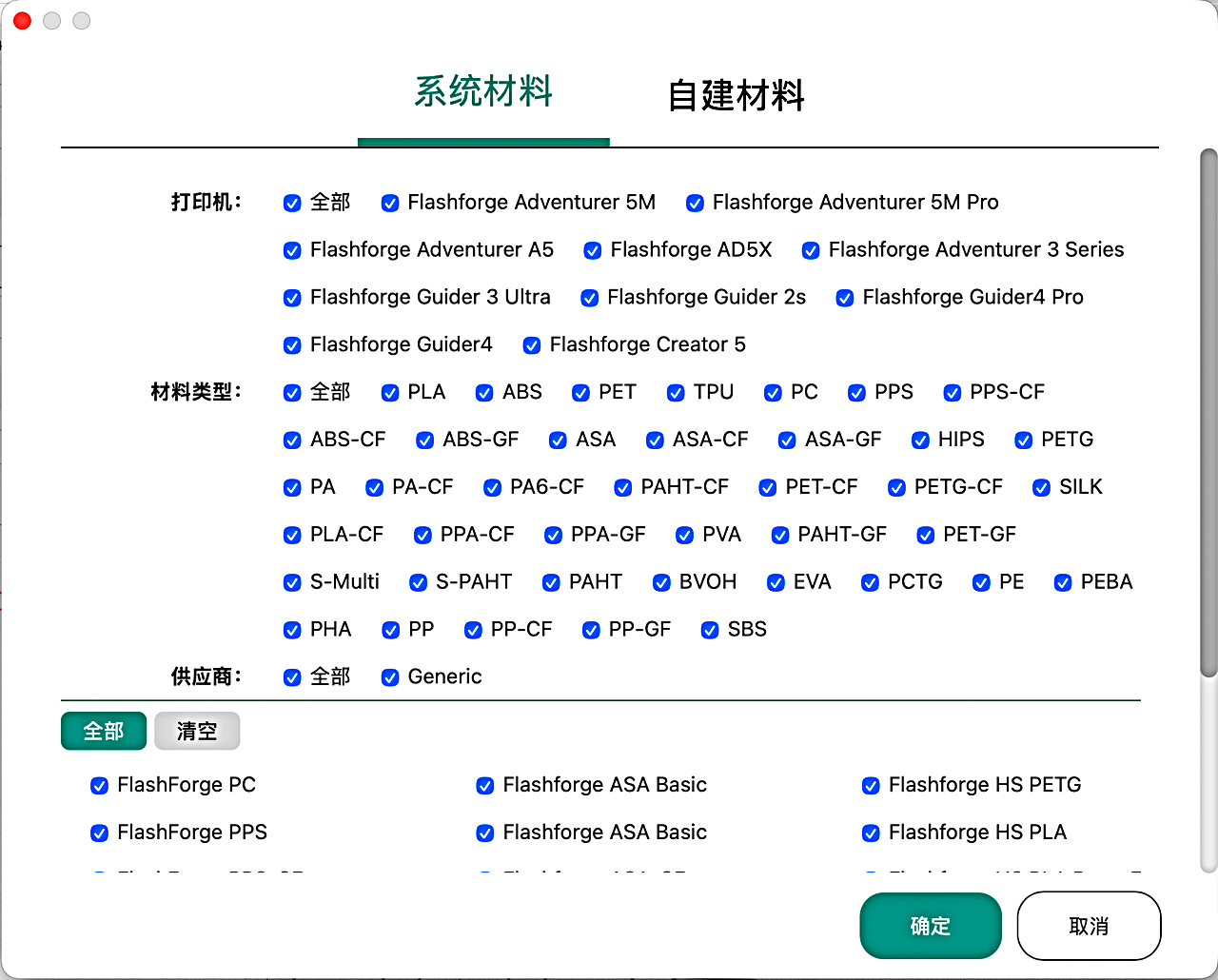Disable the PETG-CF material filter
Screen dimensions: 1218x980
896,488
